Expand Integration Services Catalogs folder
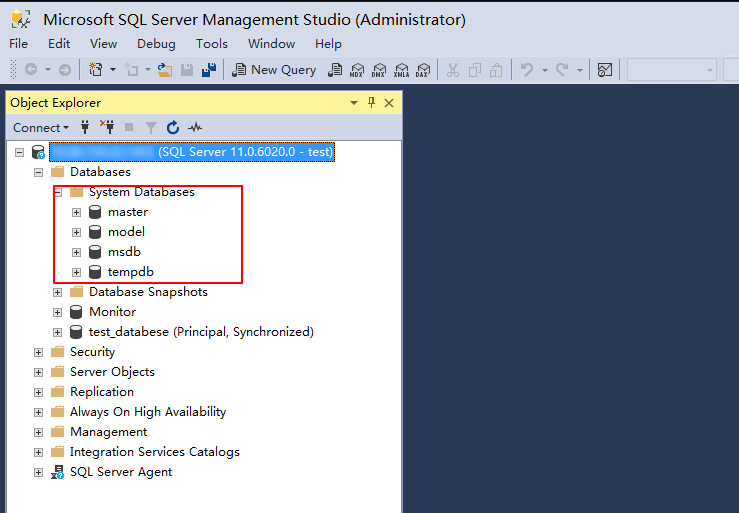The image size is (739, 513). [x=39, y=452]
